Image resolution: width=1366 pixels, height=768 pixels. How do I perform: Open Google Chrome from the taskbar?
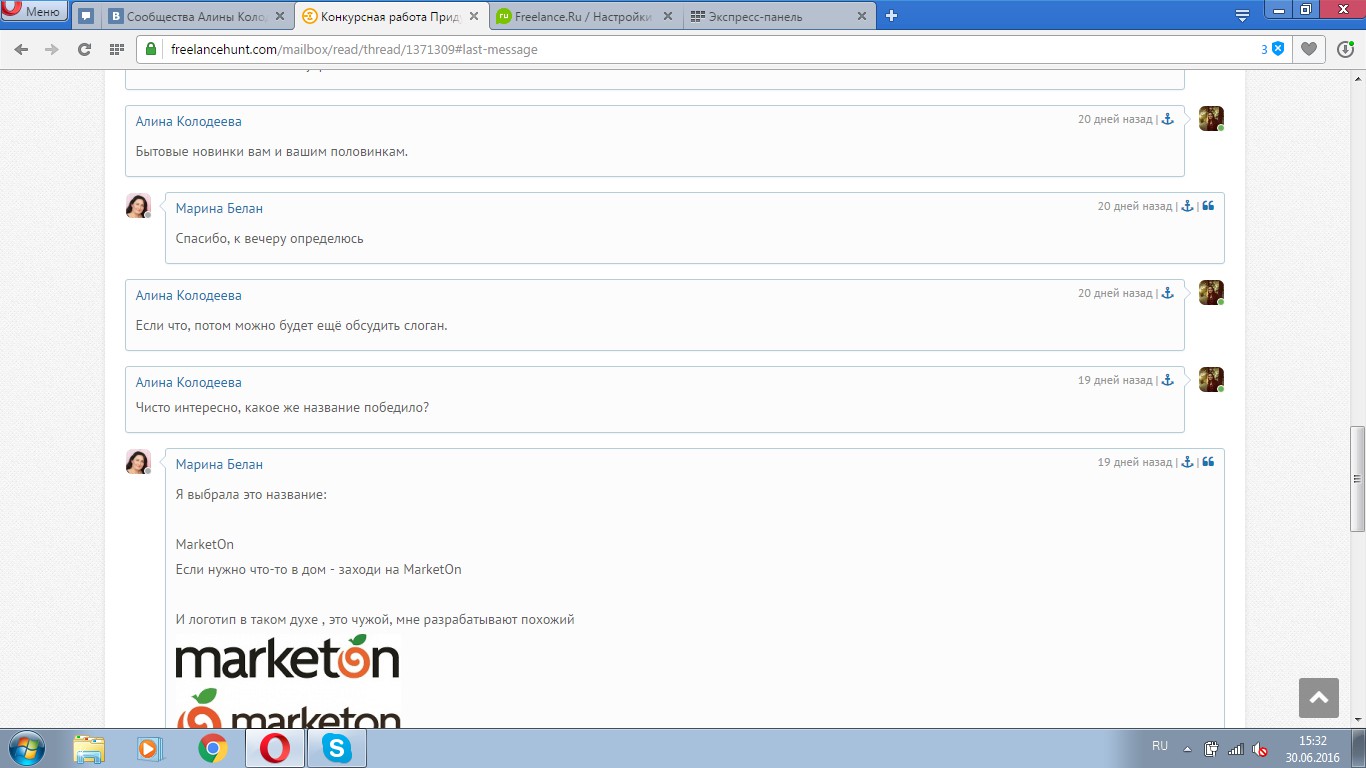click(x=212, y=748)
